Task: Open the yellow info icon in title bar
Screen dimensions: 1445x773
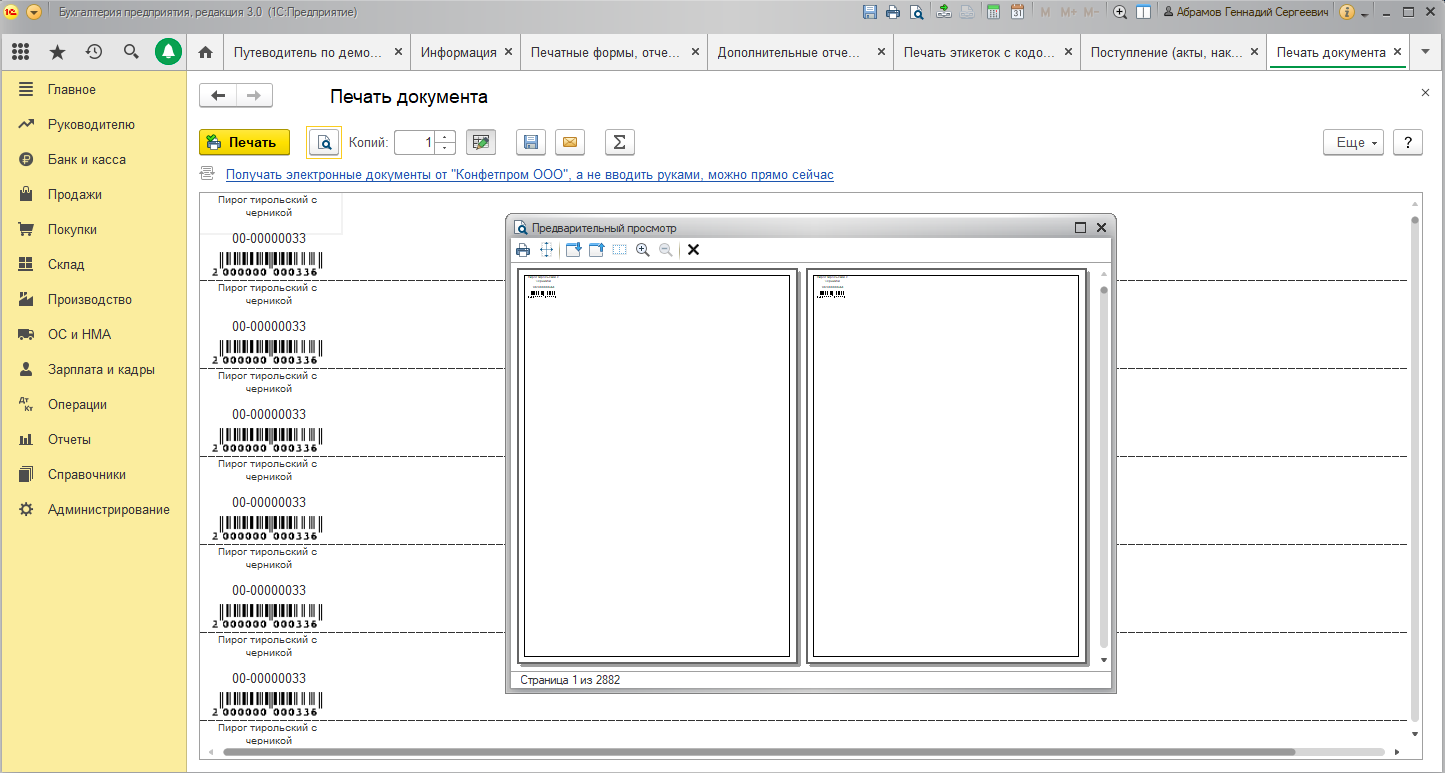Action: [1347, 12]
